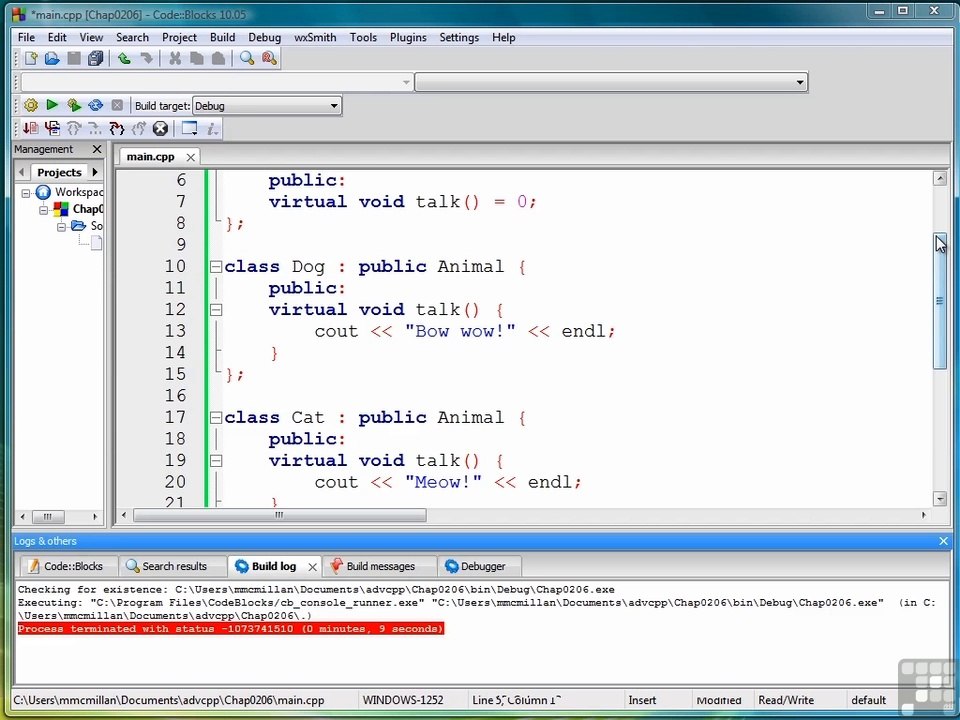The width and height of the screenshot is (960, 720).
Task: Close the Management panel
Action: pos(97,149)
